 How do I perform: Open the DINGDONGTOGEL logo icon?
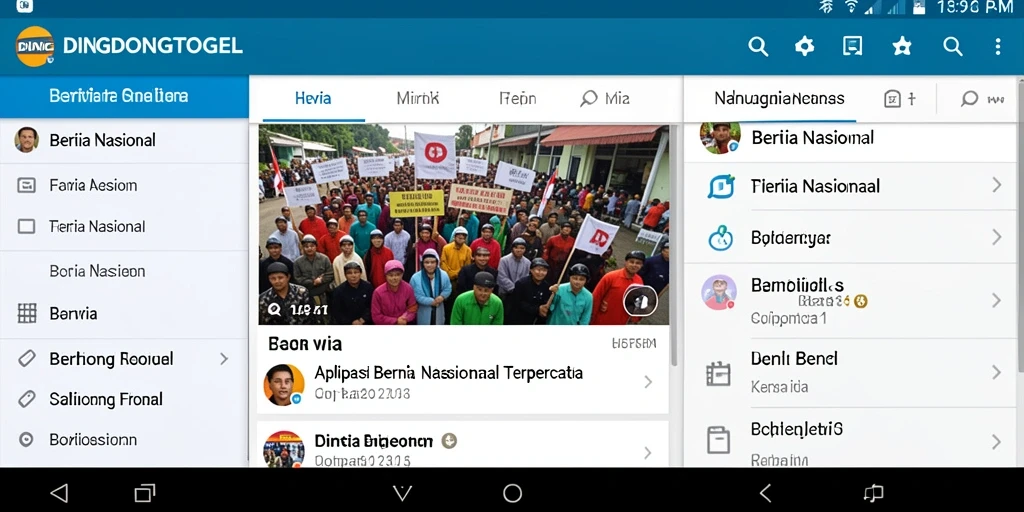click(35, 46)
